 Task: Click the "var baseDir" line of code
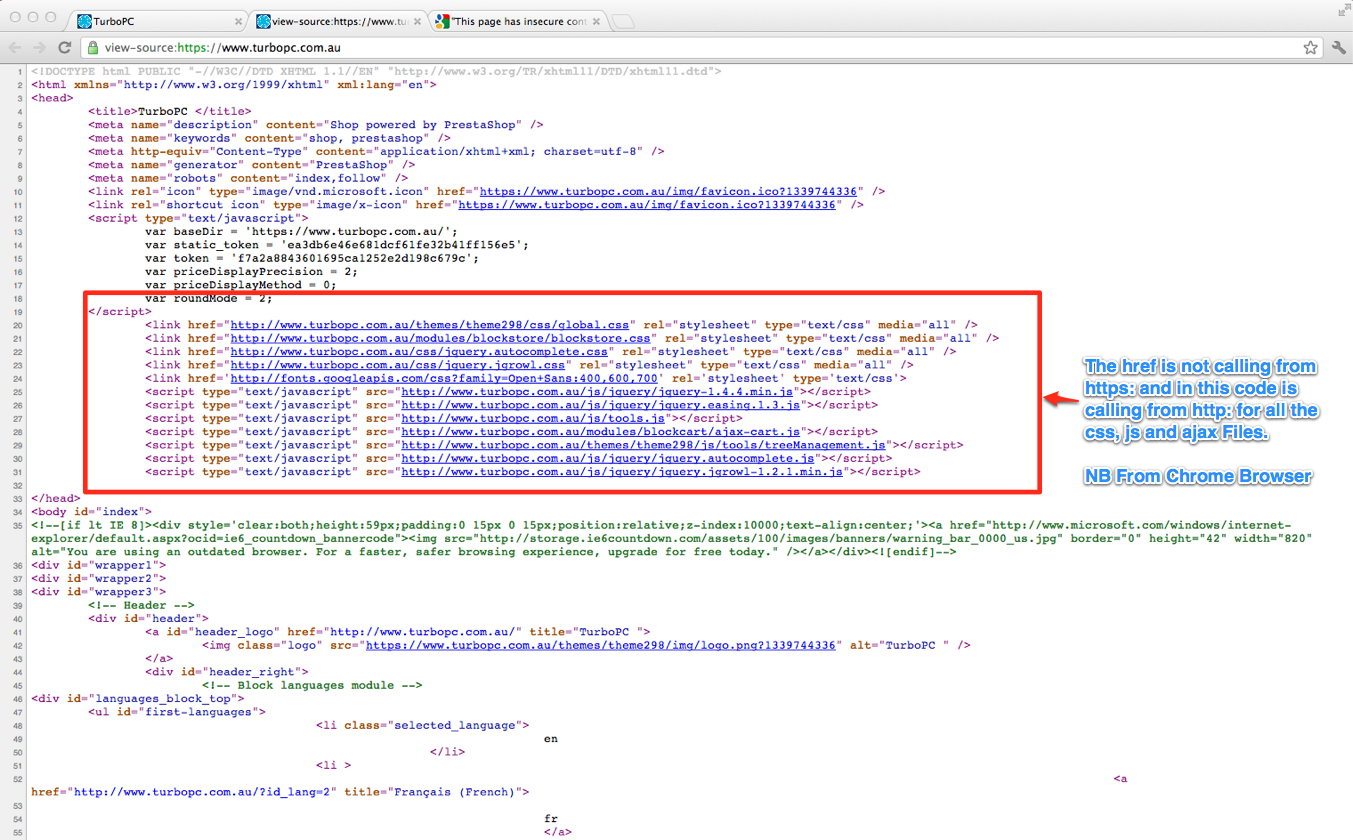click(x=301, y=232)
